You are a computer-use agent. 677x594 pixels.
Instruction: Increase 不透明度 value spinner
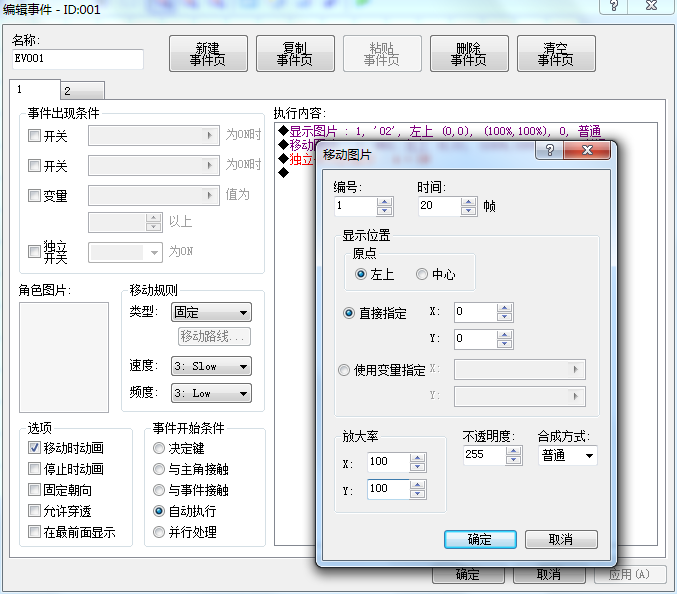[x=513, y=451]
